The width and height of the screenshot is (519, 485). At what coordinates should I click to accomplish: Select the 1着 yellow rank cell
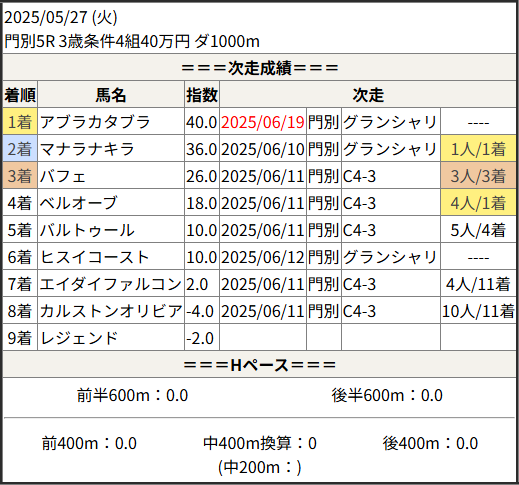pos(20,122)
